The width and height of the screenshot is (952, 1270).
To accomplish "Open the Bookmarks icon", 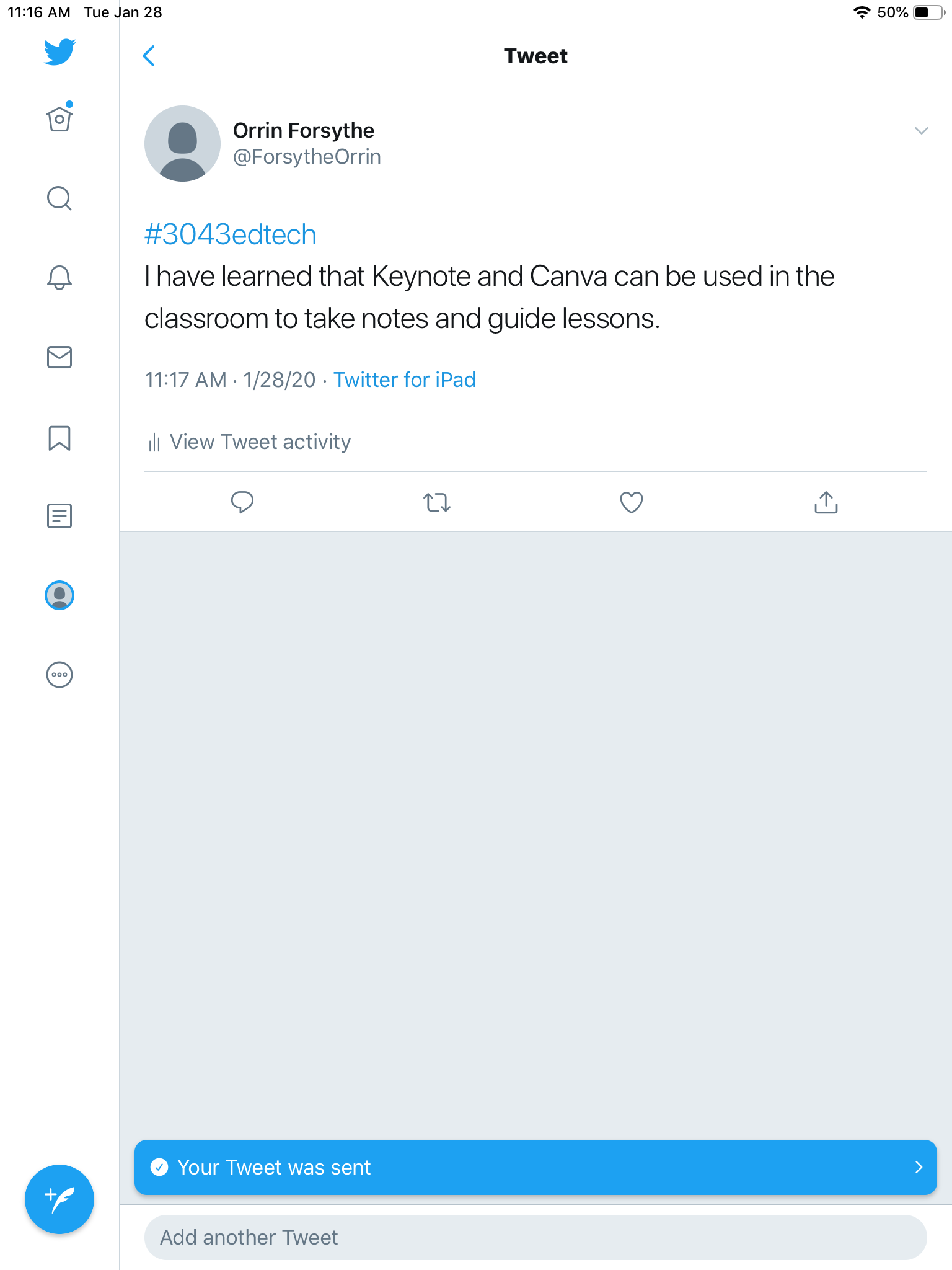I will click(59, 438).
